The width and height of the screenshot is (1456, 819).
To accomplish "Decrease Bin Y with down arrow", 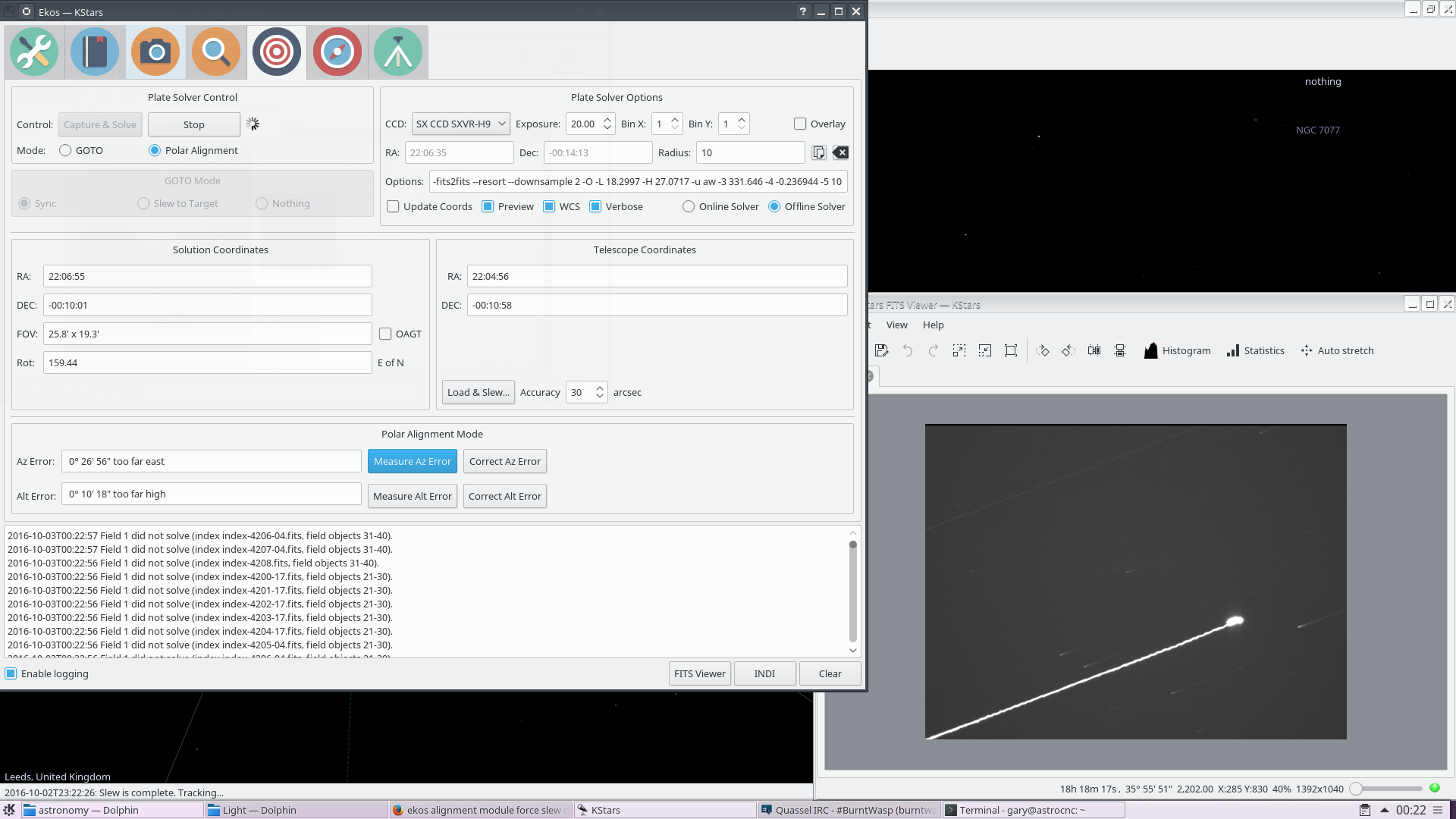I will (x=742, y=128).
